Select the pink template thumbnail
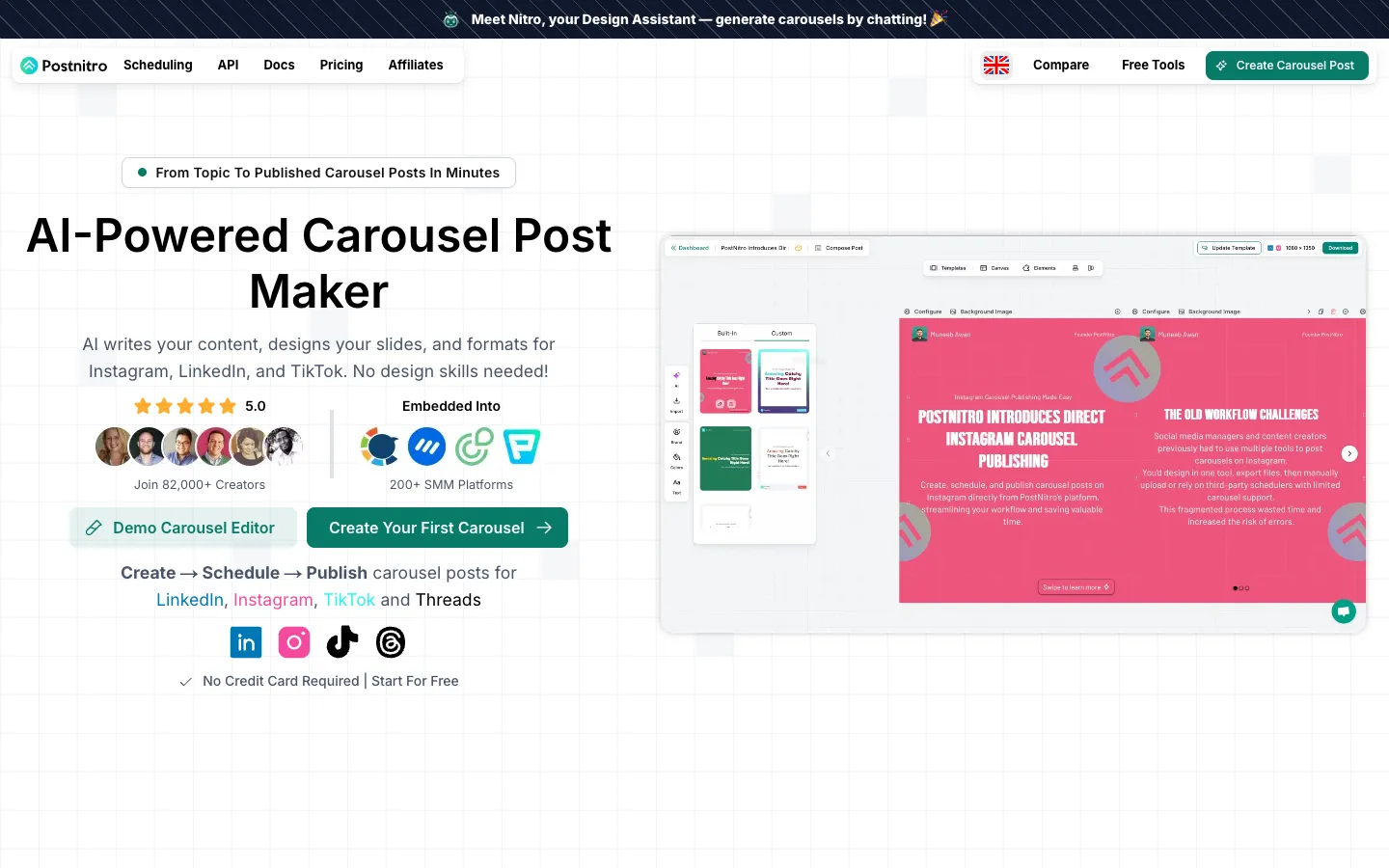This screenshot has height=868, width=1389. point(725,381)
